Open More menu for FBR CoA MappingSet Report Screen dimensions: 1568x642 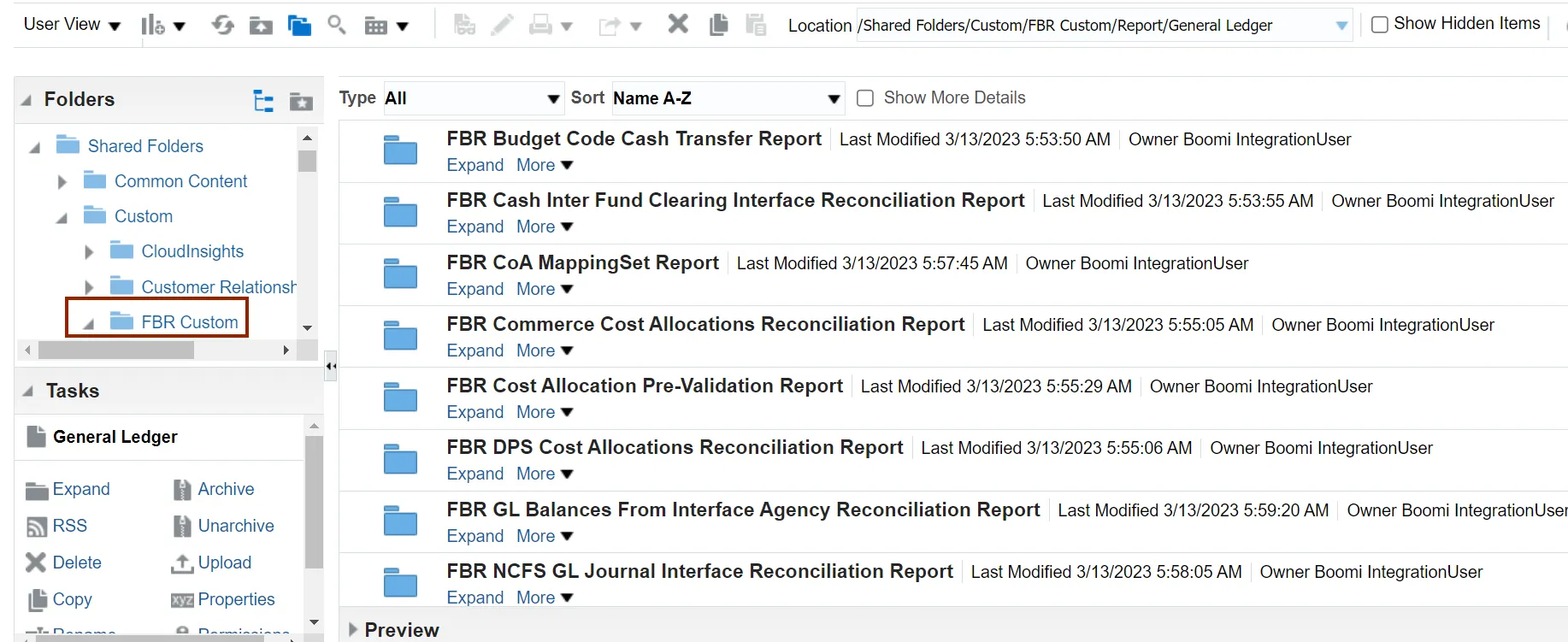point(545,289)
